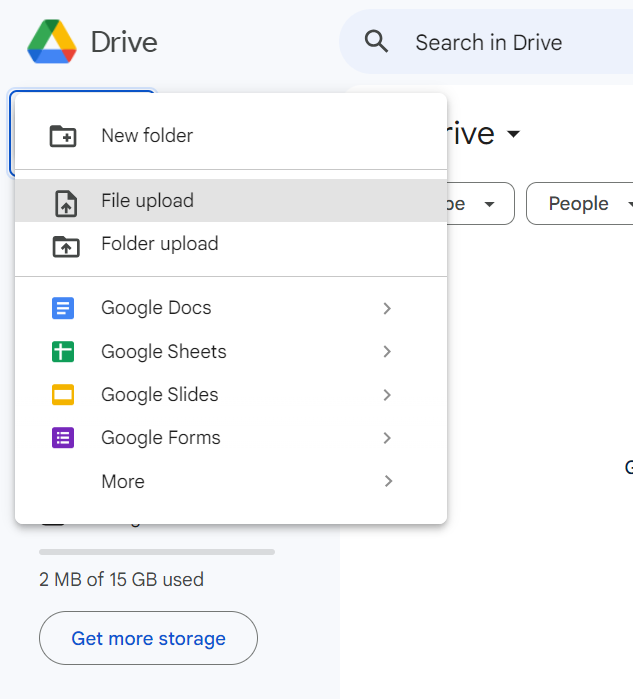Click the storage usage progress bar

157,552
